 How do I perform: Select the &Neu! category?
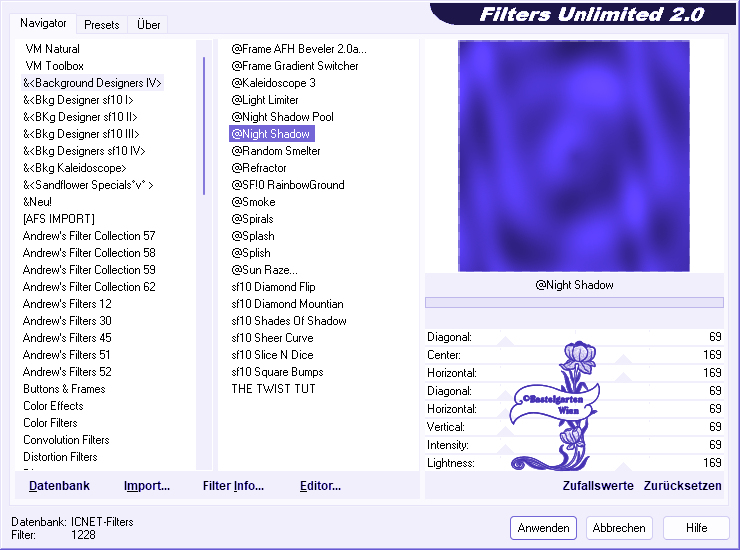pyautogui.click(x=37, y=202)
